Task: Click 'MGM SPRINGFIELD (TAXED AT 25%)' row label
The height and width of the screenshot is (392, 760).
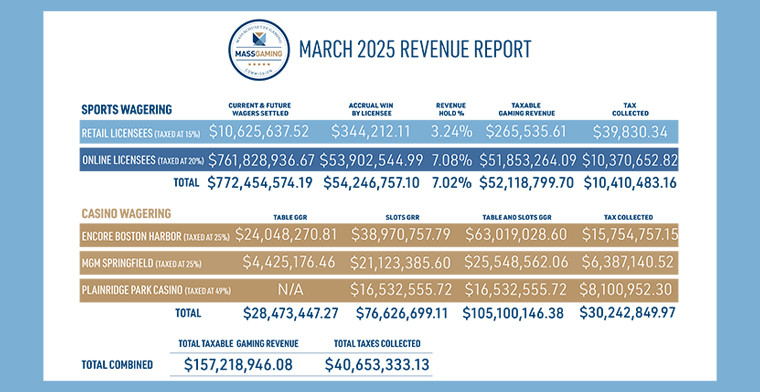Action: pos(141,264)
